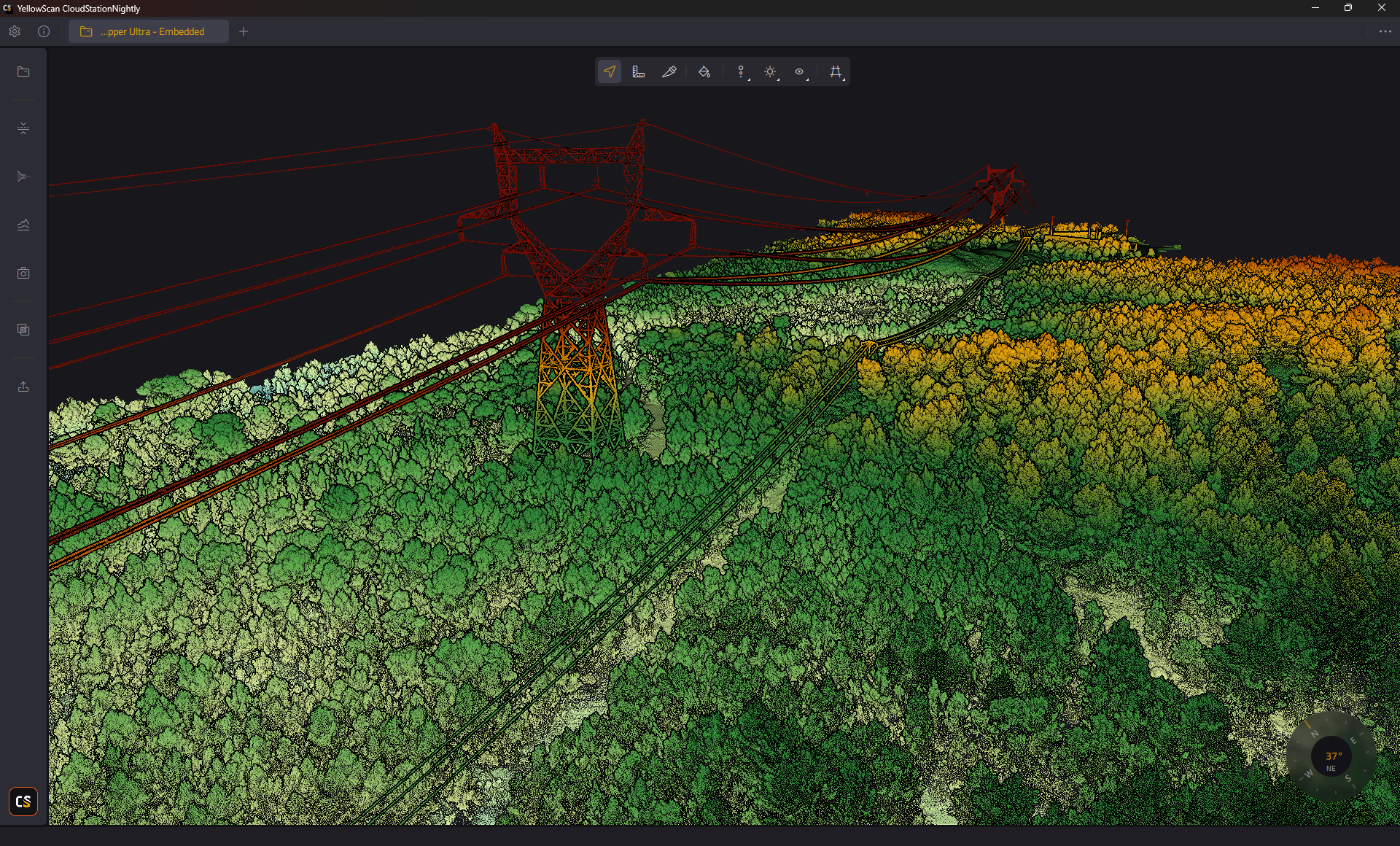
Task: Open the lighting sun options dropdown
Action: click(771, 71)
